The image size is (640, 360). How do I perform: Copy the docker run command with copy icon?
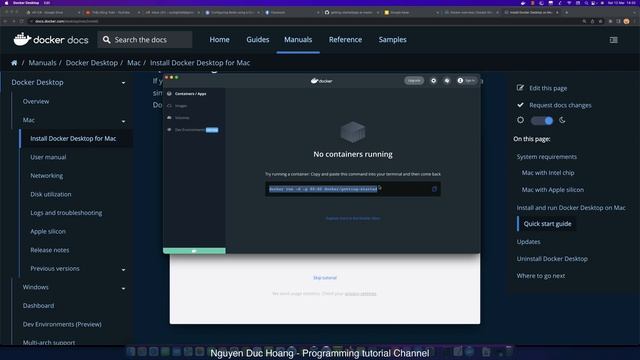pos(434,189)
